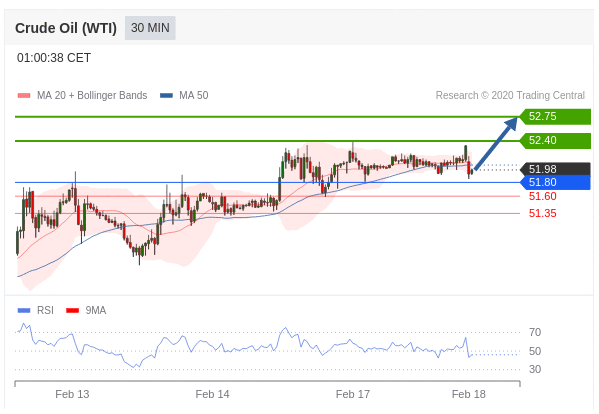Click the Feb 17 date axis label
The height and width of the screenshot is (414, 599).
pyautogui.click(x=353, y=394)
